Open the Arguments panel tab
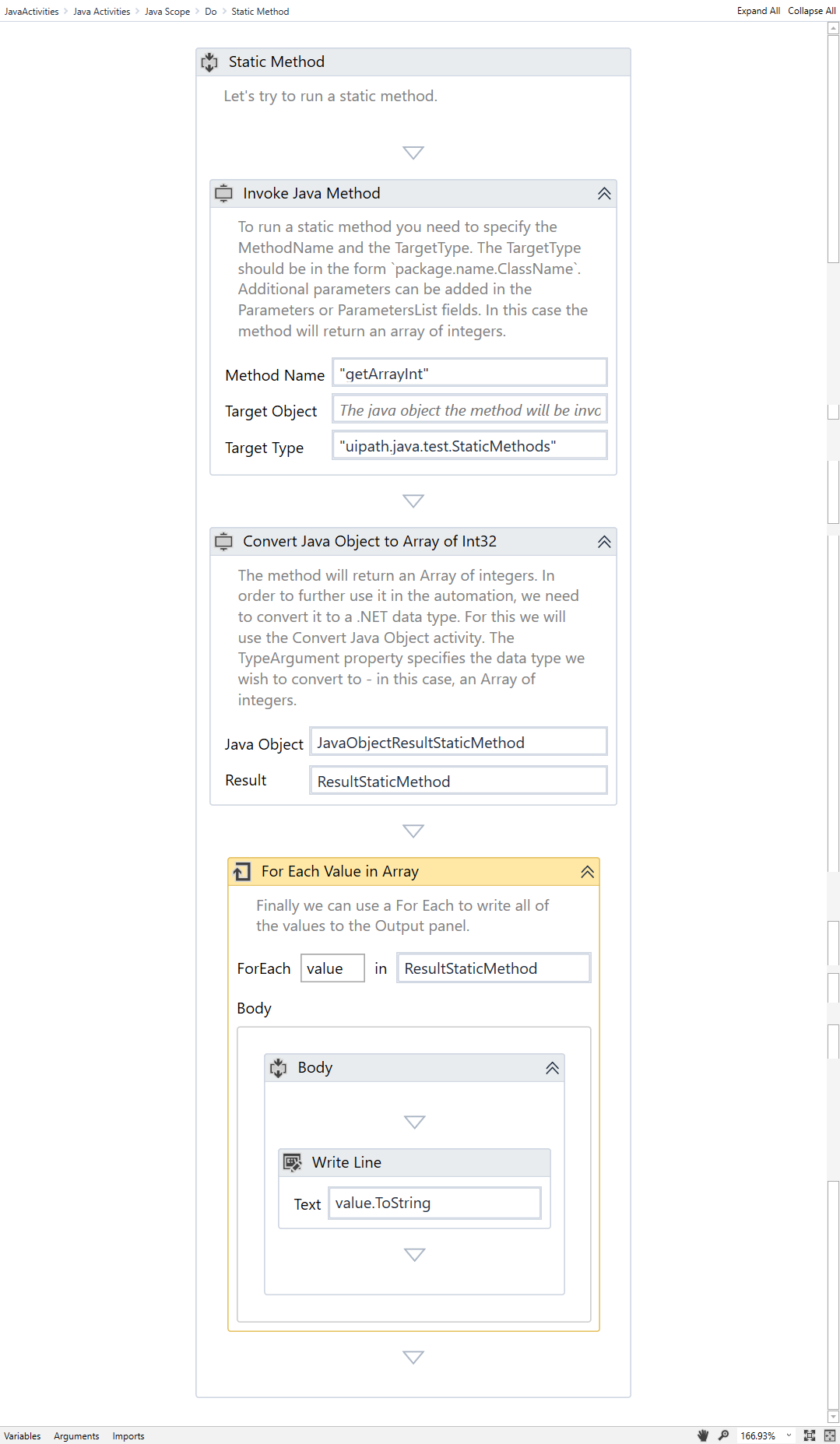Screen dimensions: 840x1444 pos(76,1436)
